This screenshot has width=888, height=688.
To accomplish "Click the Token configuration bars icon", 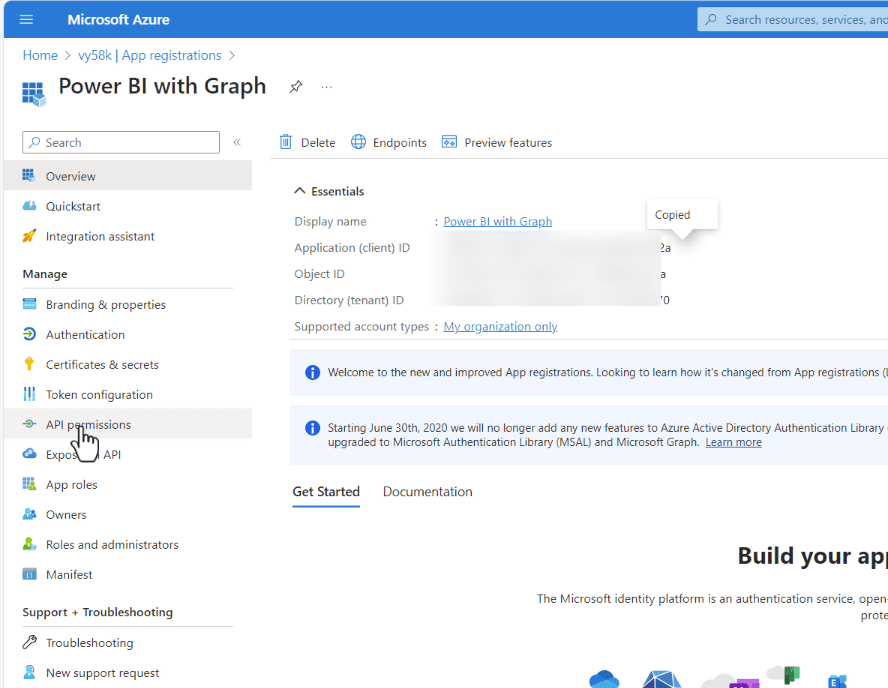I will point(29,394).
